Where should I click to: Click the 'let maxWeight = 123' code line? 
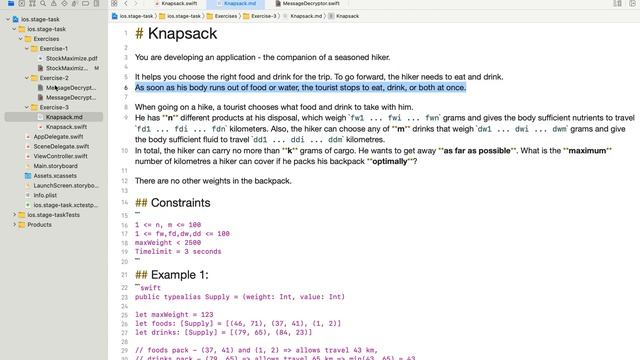pyautogui.click(x=174, y=315)
